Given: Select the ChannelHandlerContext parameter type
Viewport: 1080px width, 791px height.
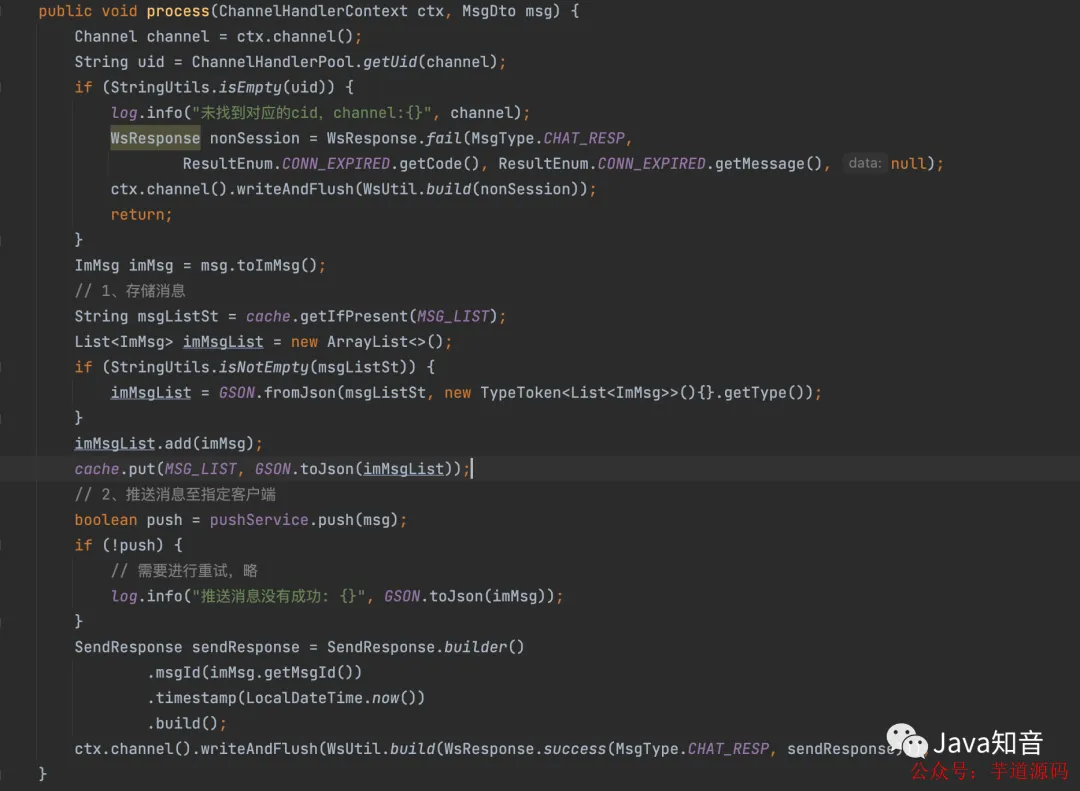Looking at the screenshot, I should pyautogui.click(x=313, y=11).
